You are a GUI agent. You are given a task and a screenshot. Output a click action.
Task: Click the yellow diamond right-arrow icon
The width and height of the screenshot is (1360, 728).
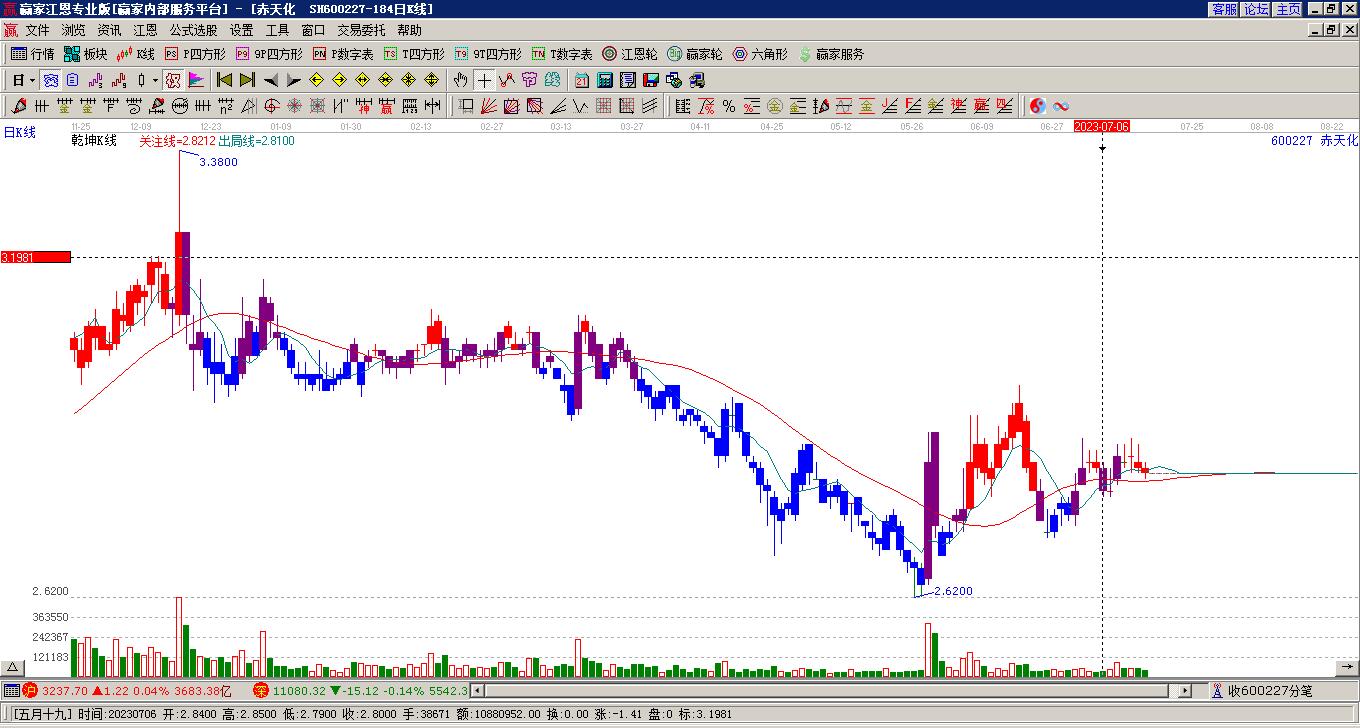(x=339, y=80)
